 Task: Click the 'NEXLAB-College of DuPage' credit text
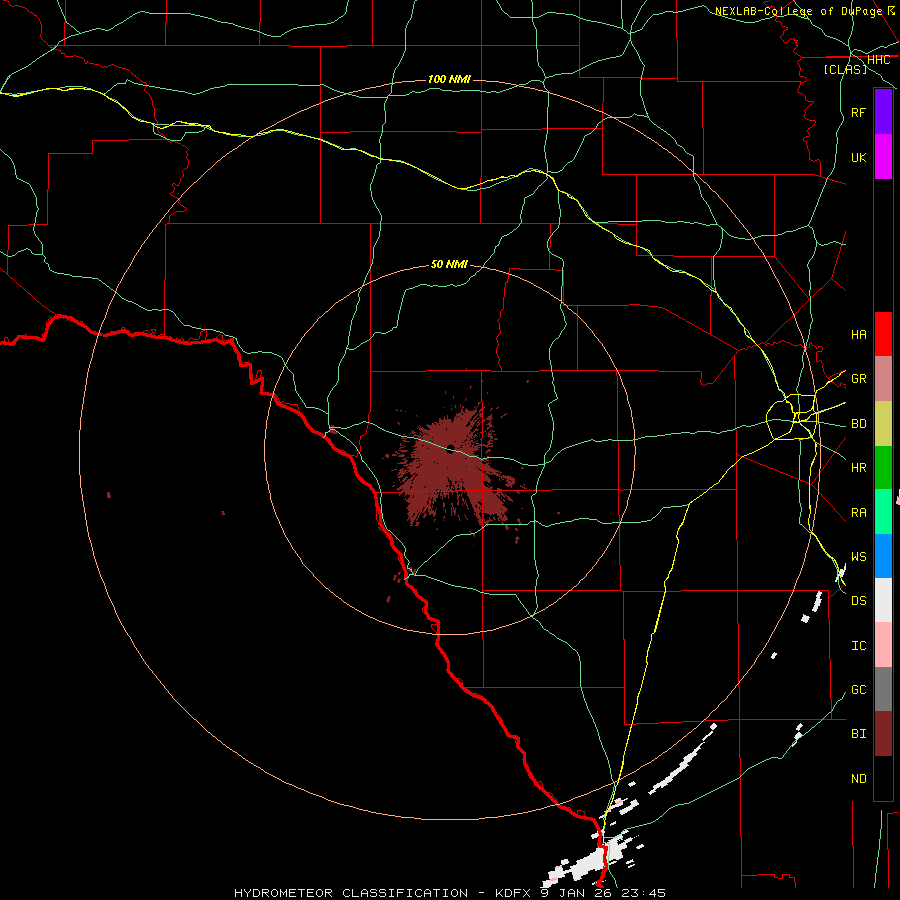coord(798,11)
